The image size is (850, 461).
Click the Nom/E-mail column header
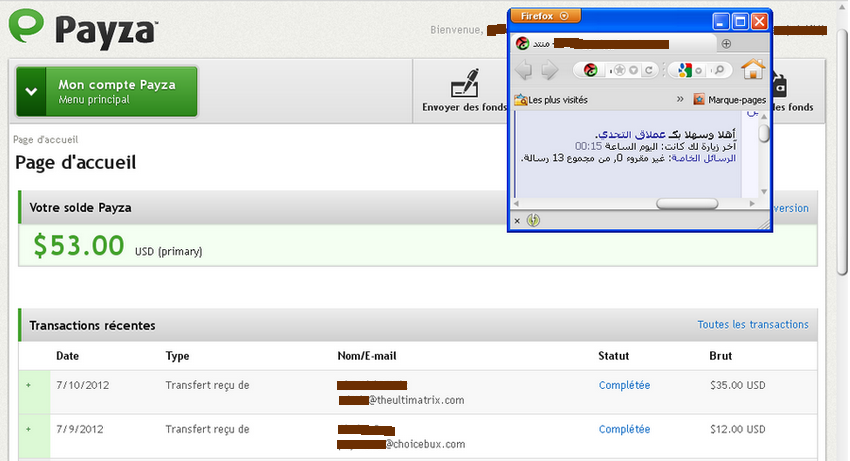click(x=366, y=356)
